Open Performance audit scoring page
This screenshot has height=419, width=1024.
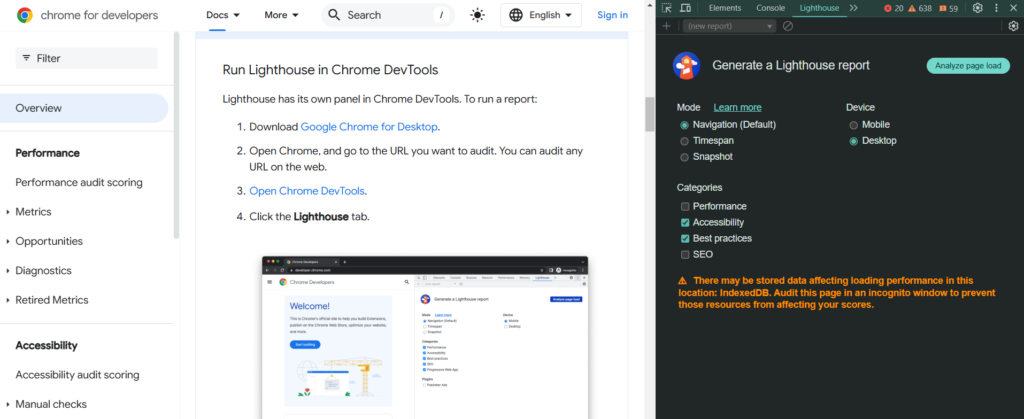(x=79, y=182)
